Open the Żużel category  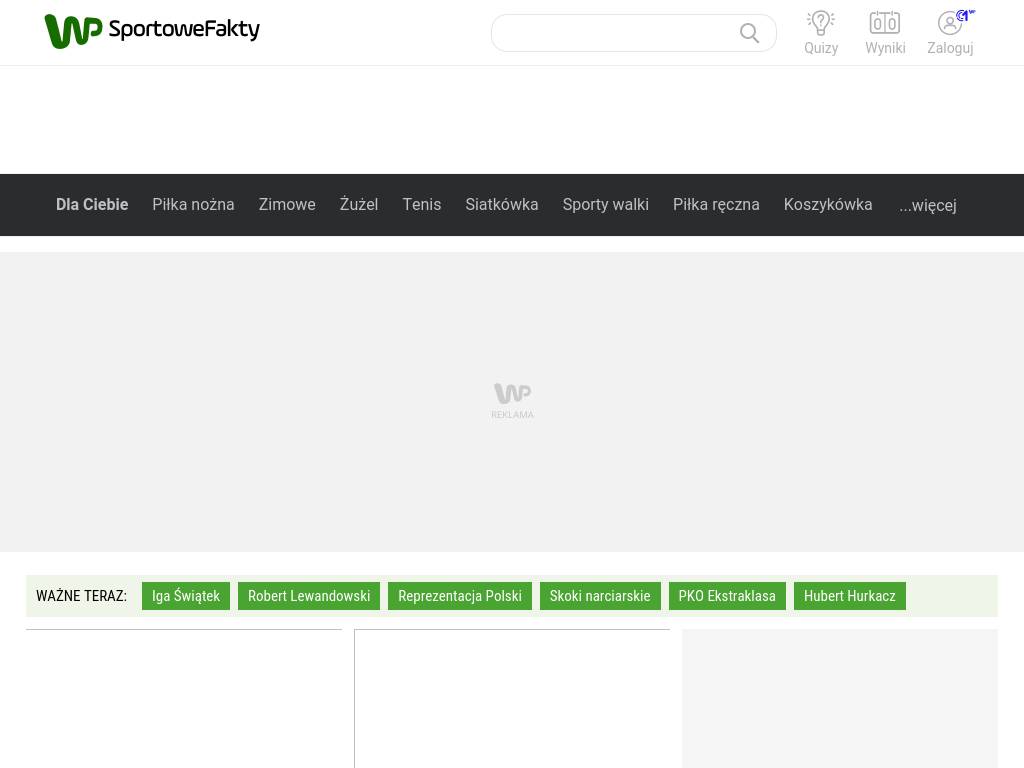(x=359, y=204)
